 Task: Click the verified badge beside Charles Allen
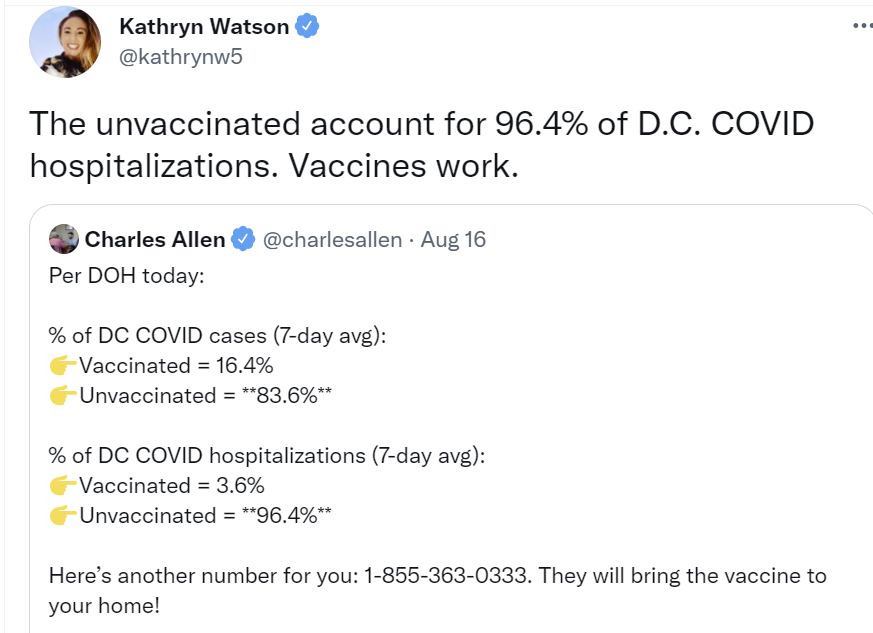(242, 240)
